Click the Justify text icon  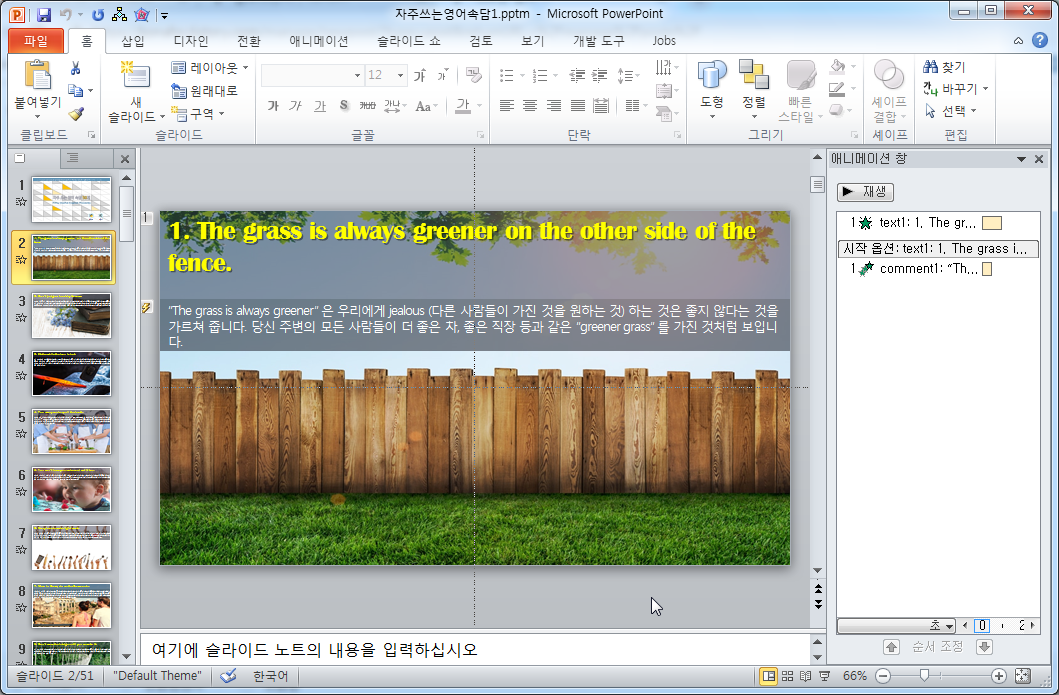[577, 105]
